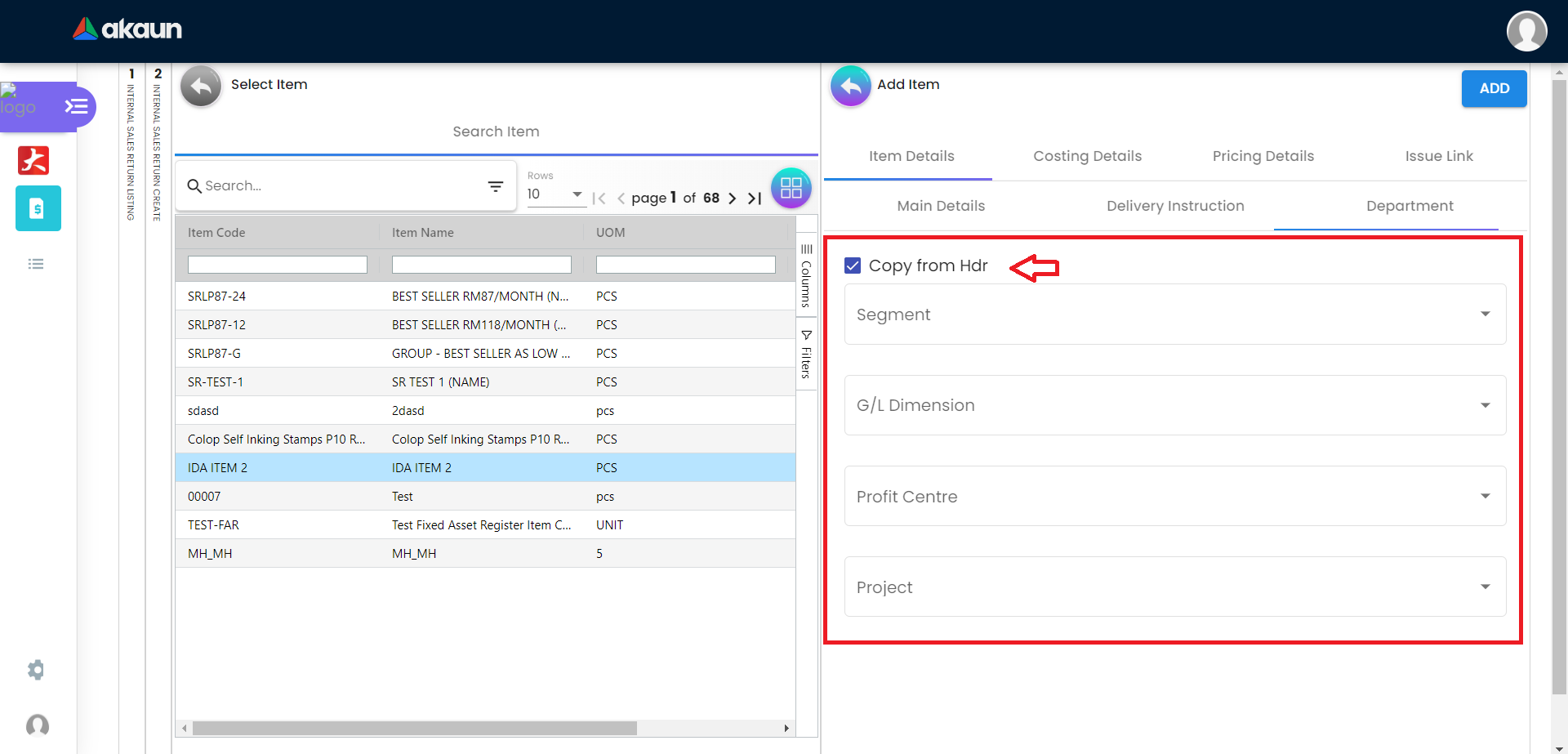1568x754 pixels.
Task: Switch to the Delivery Instruction tab
Action: pos(1174,206)
